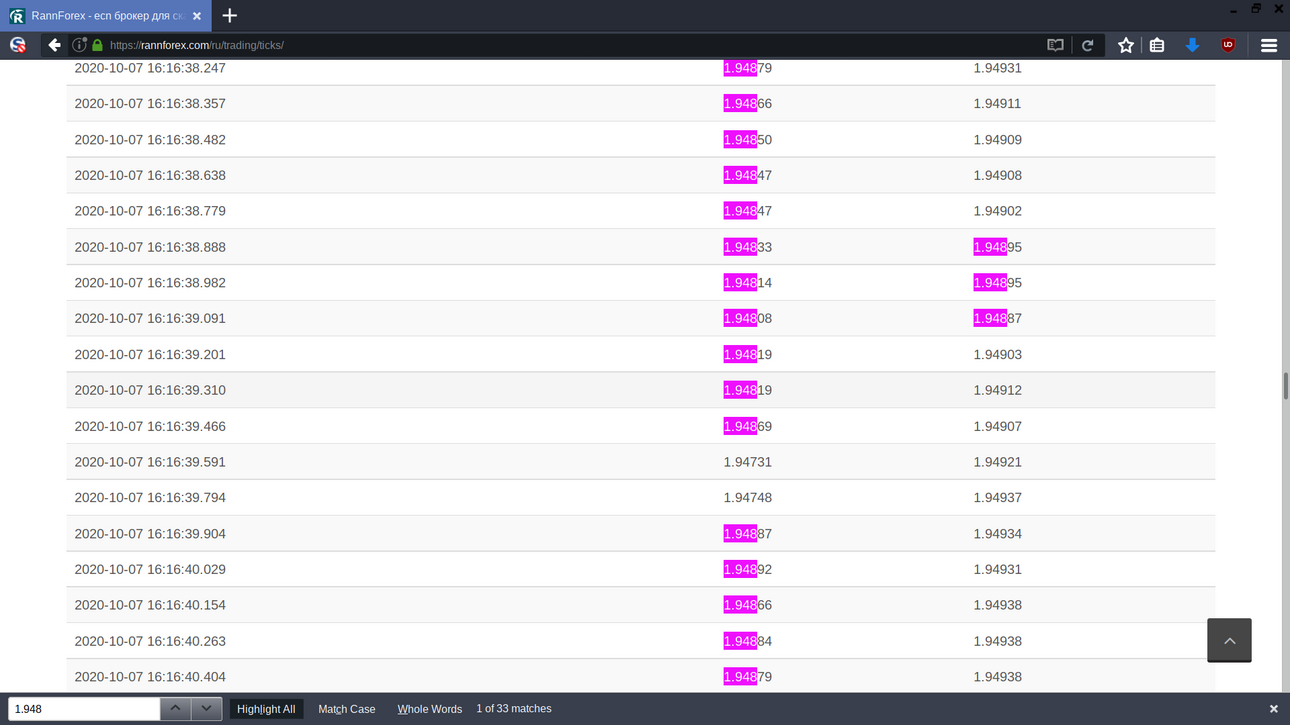Screen dimensions: 1290x725
Task: Go back to previous page
Action: [54, 45]
